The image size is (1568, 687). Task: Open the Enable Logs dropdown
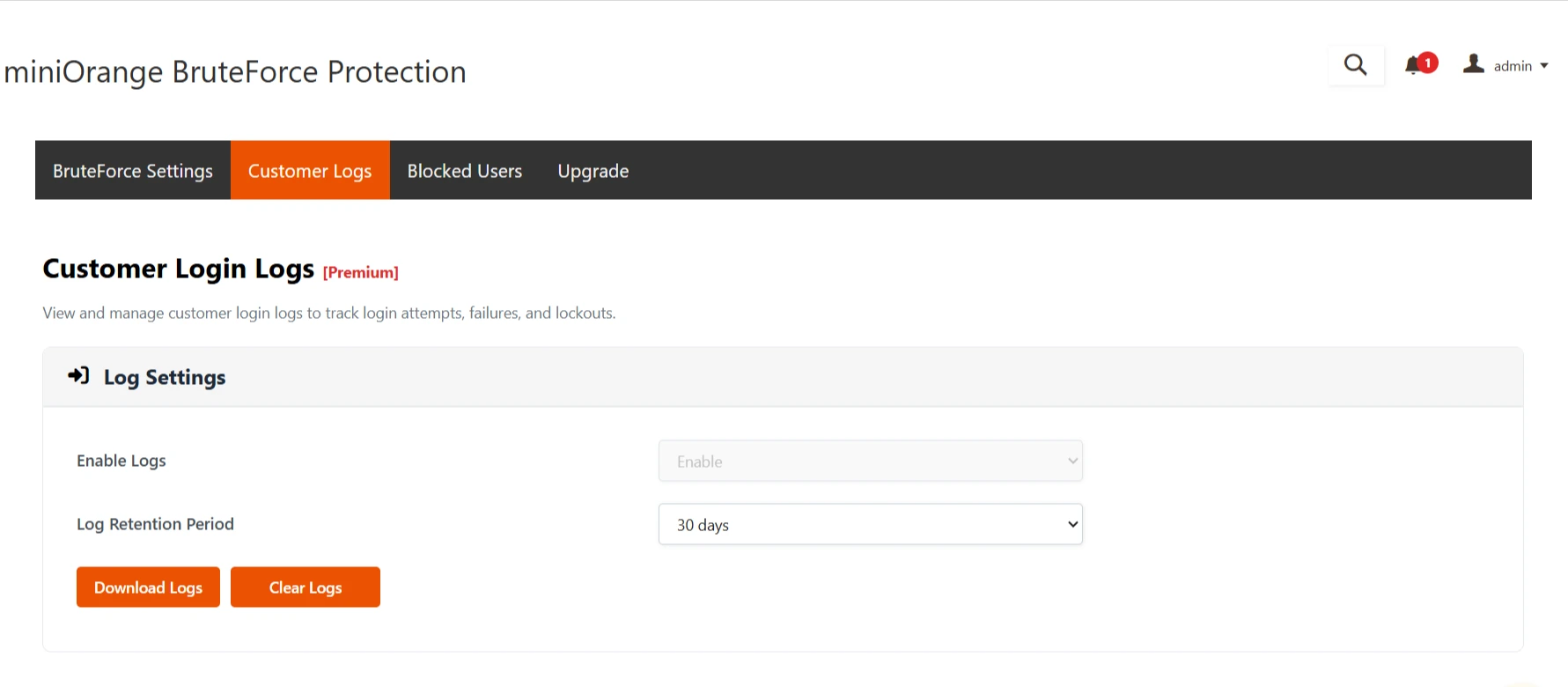click(871, 461)
